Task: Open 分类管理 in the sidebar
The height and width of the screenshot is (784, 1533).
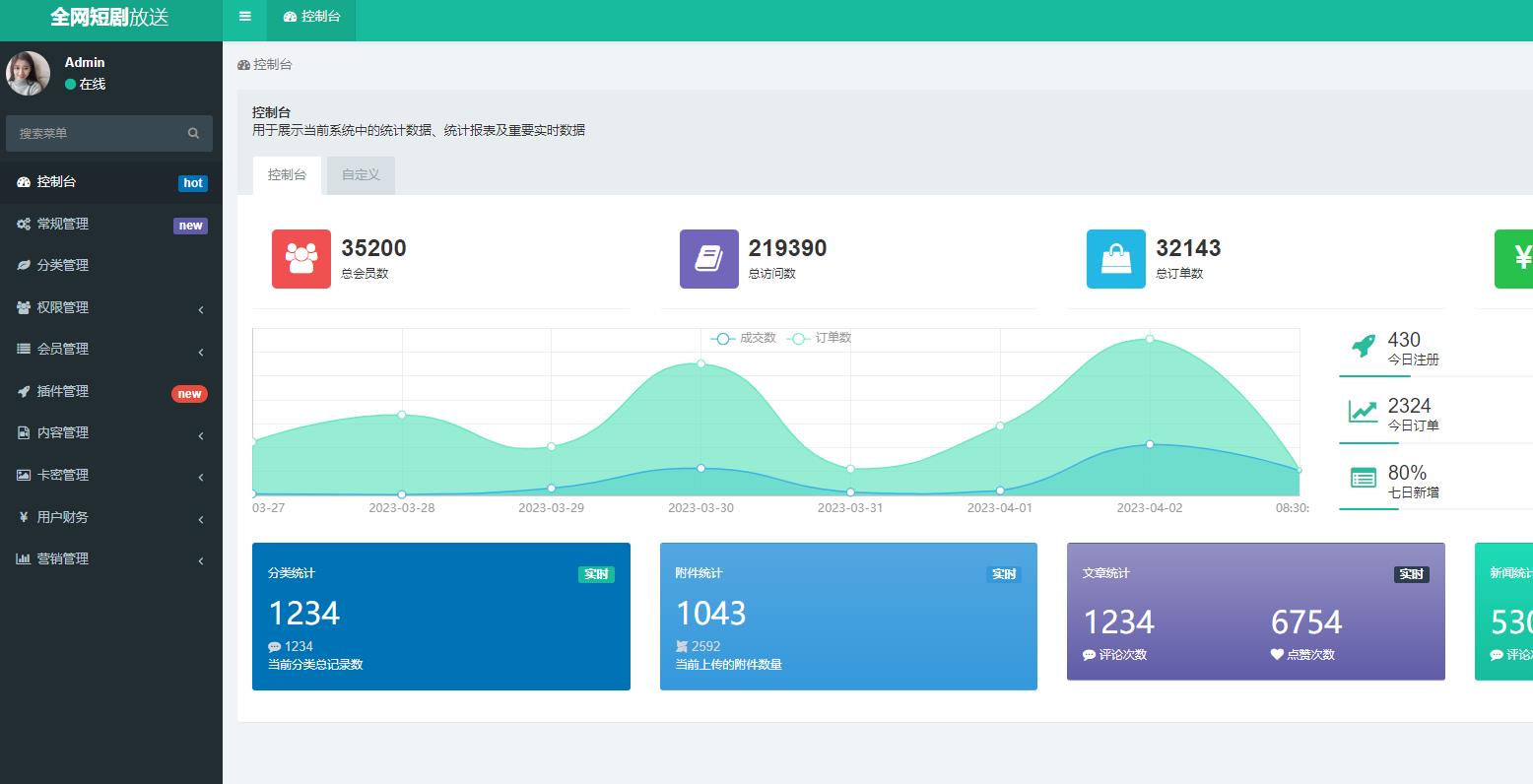Action: pos(63,265)
